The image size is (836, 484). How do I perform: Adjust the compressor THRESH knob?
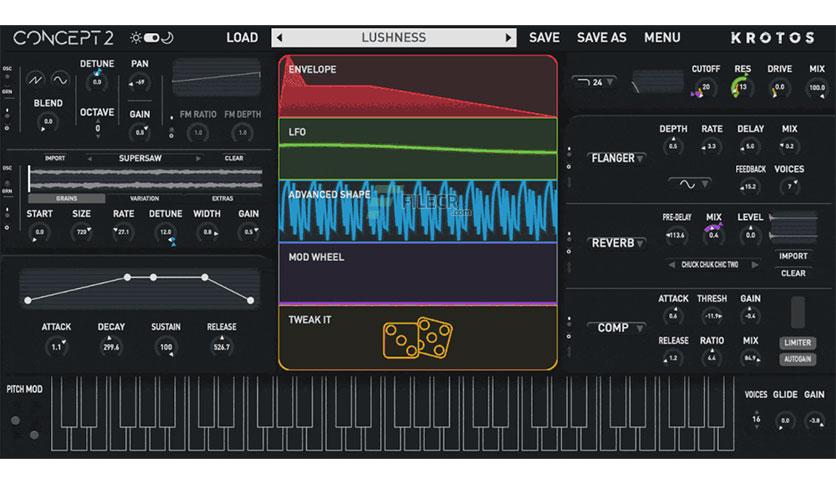pyautogui.click(x=712, y=316)
